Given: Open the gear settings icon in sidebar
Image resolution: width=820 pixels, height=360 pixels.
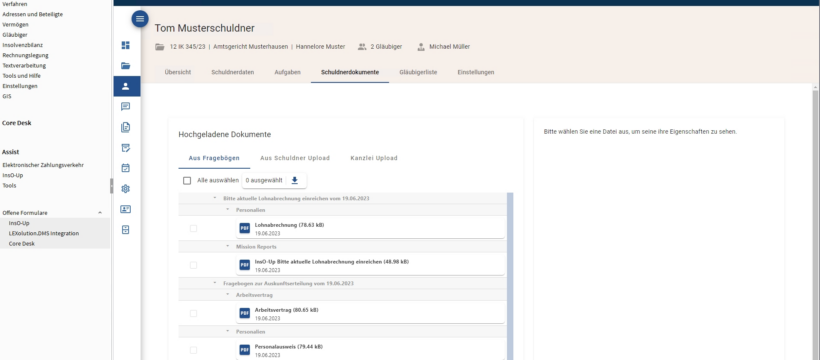Looking at the screenshot, I should pos(126,189).
